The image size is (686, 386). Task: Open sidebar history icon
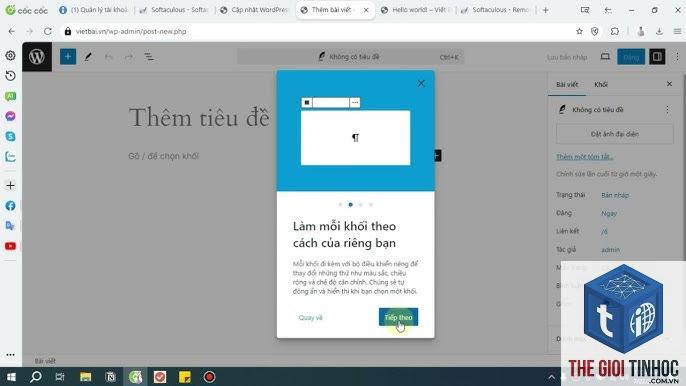pyautogui.click(x=10, y=76)
